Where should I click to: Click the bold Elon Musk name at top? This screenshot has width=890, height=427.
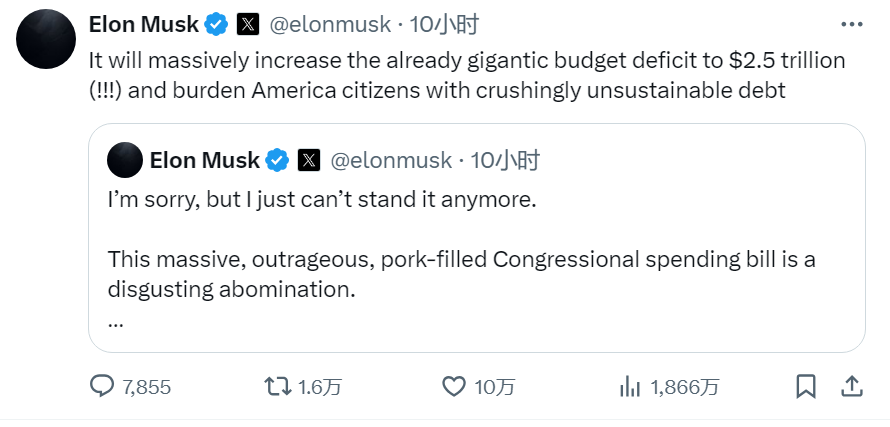tap(145, 24)
